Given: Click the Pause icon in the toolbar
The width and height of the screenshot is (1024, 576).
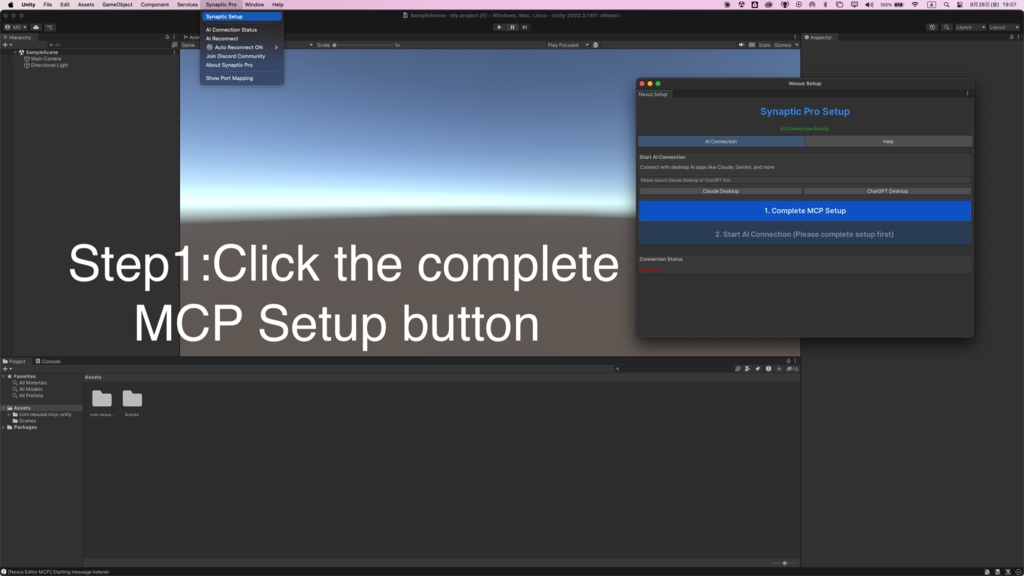Looking at the screenshot, I should click(512, 27).
